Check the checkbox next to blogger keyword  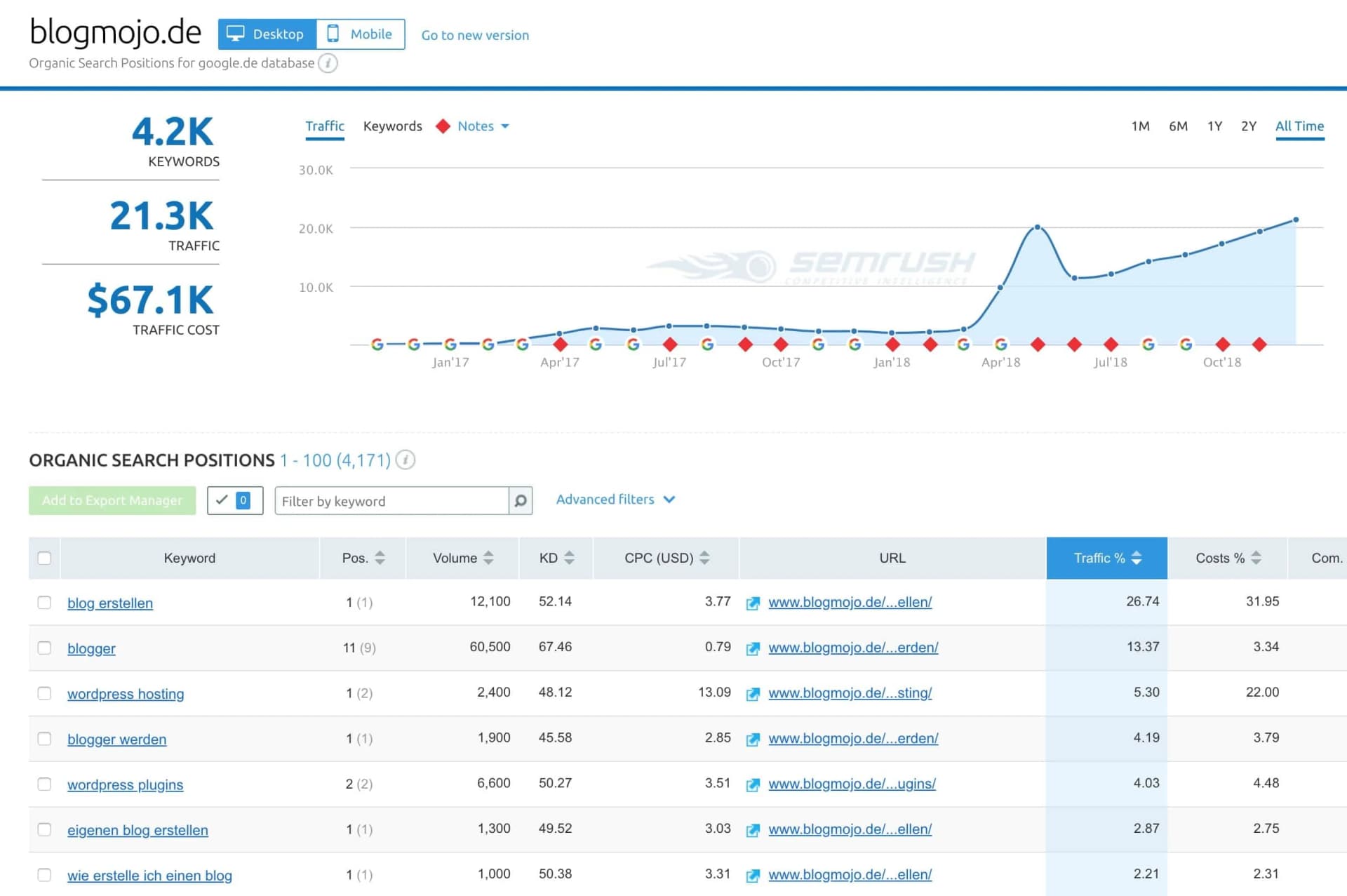pos(44,648)
